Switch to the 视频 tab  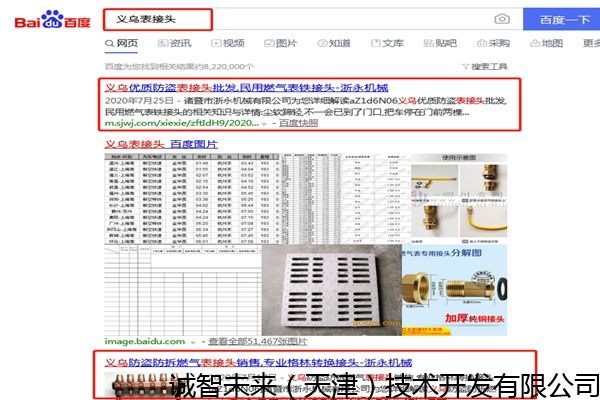click(x=228, y=43)
